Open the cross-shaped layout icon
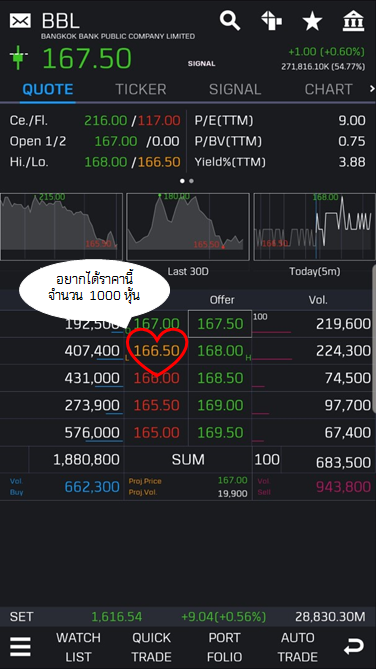Image resolution: width=376 pixels, height=669 pixels. [271, 20]
